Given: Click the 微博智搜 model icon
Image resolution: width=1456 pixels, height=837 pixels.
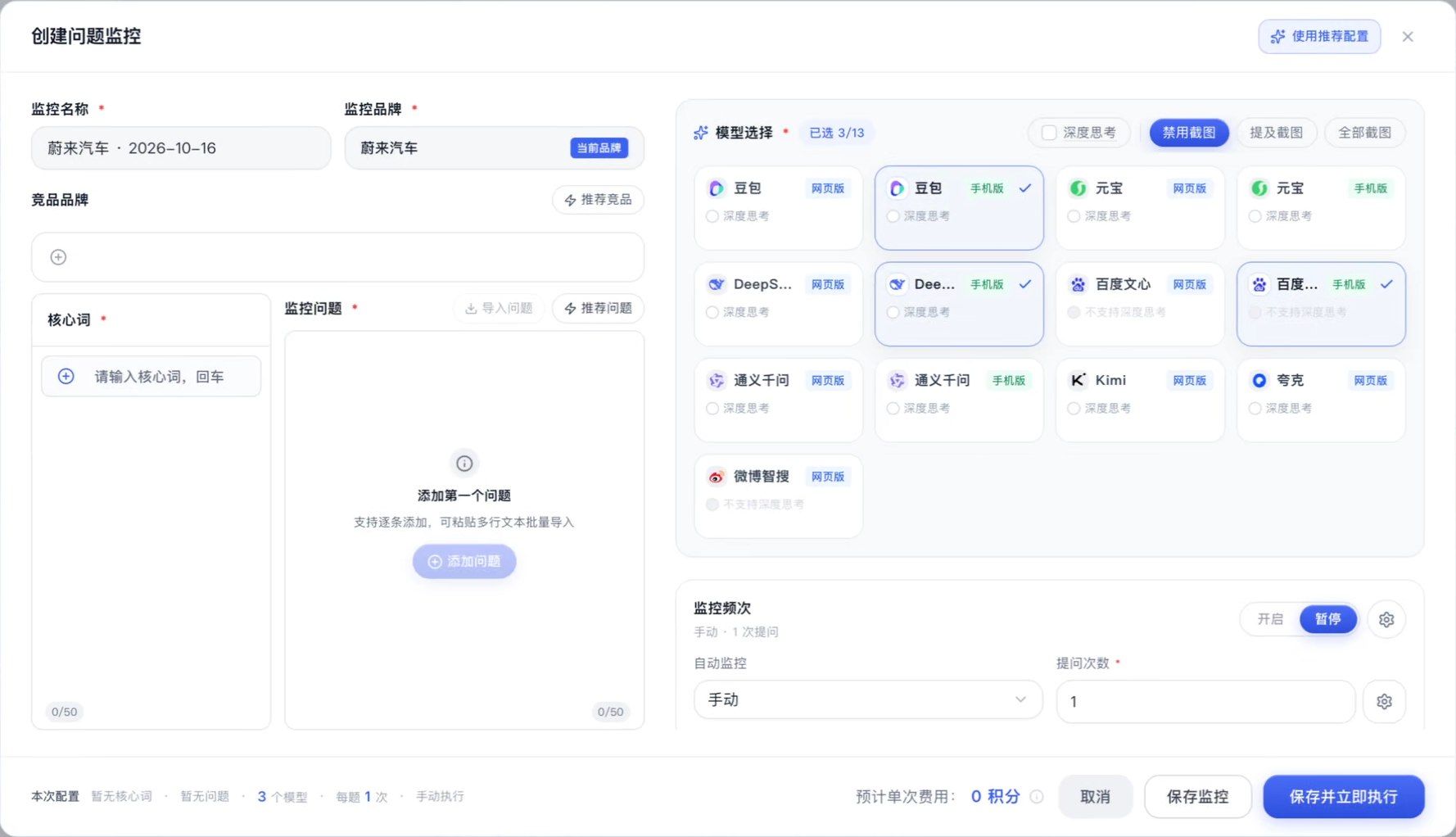Looking at the screenshot, I should [x=717, y=477].
